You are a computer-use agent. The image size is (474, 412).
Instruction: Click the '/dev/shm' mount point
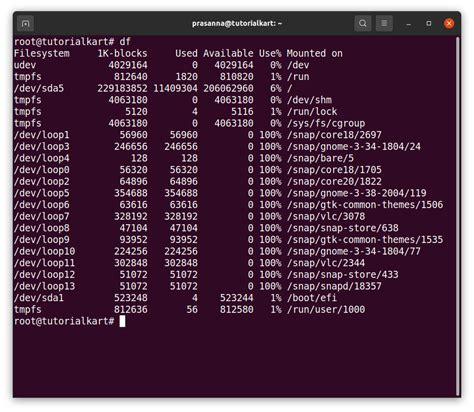[x=309, y=100]
